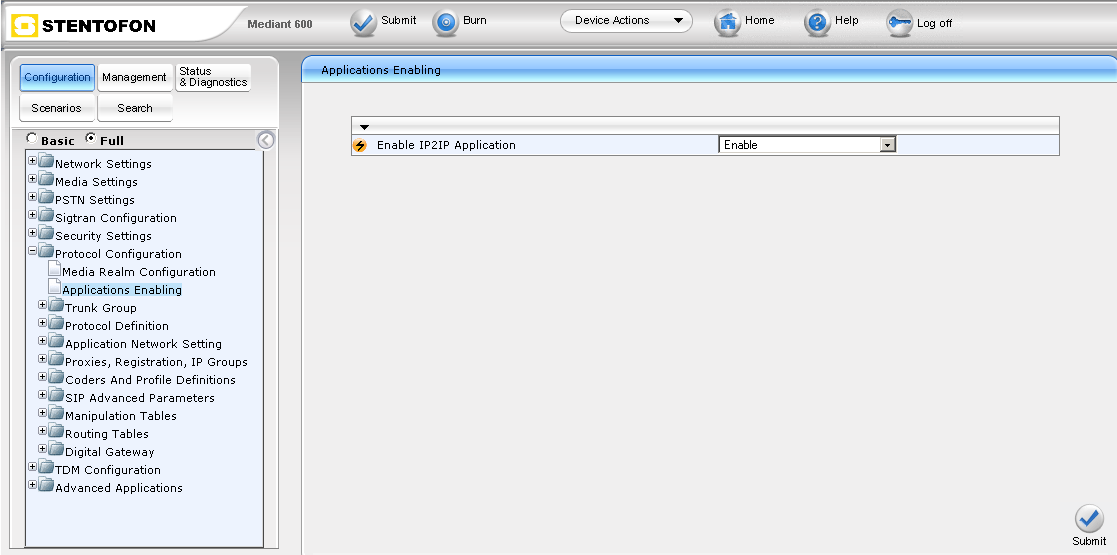Collapse the navigation pane with the arrow icon
The height and width of the screenshot is (555, 1117).
click(265, 140)
